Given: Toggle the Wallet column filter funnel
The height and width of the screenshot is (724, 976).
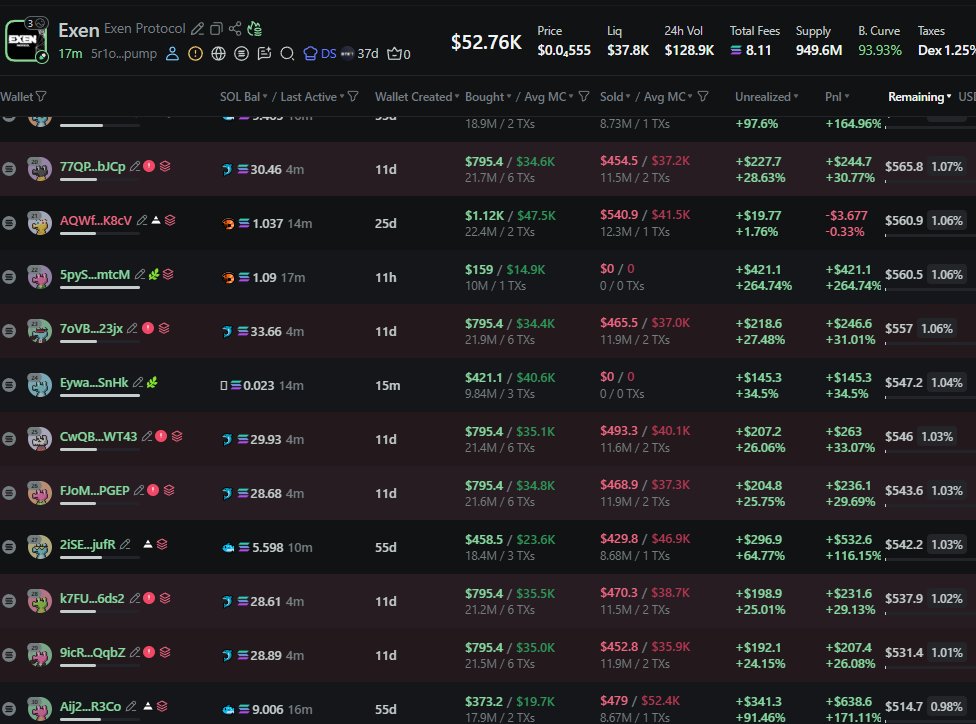Looking at the screenshot, I should tap(40, 97).
